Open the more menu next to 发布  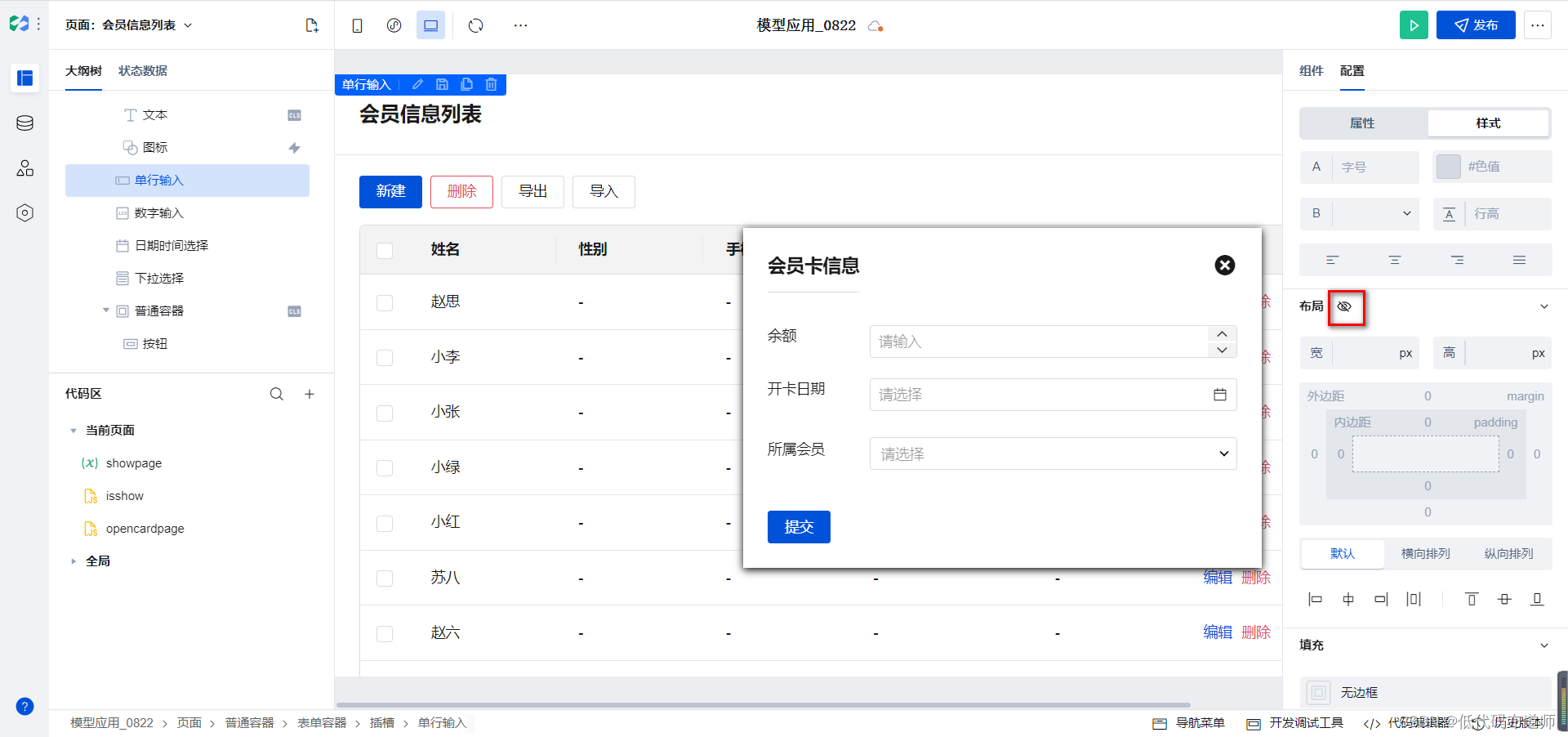(x=1538, y=25)
